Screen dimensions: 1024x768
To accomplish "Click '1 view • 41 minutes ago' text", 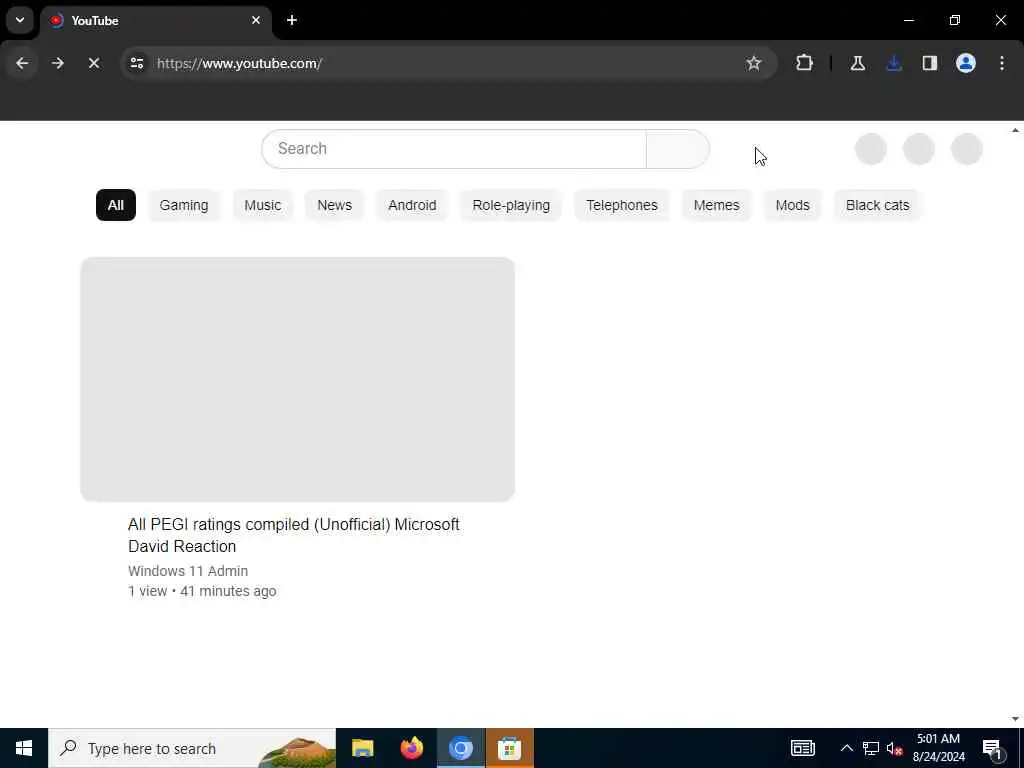I will click(x=202, y=591).
